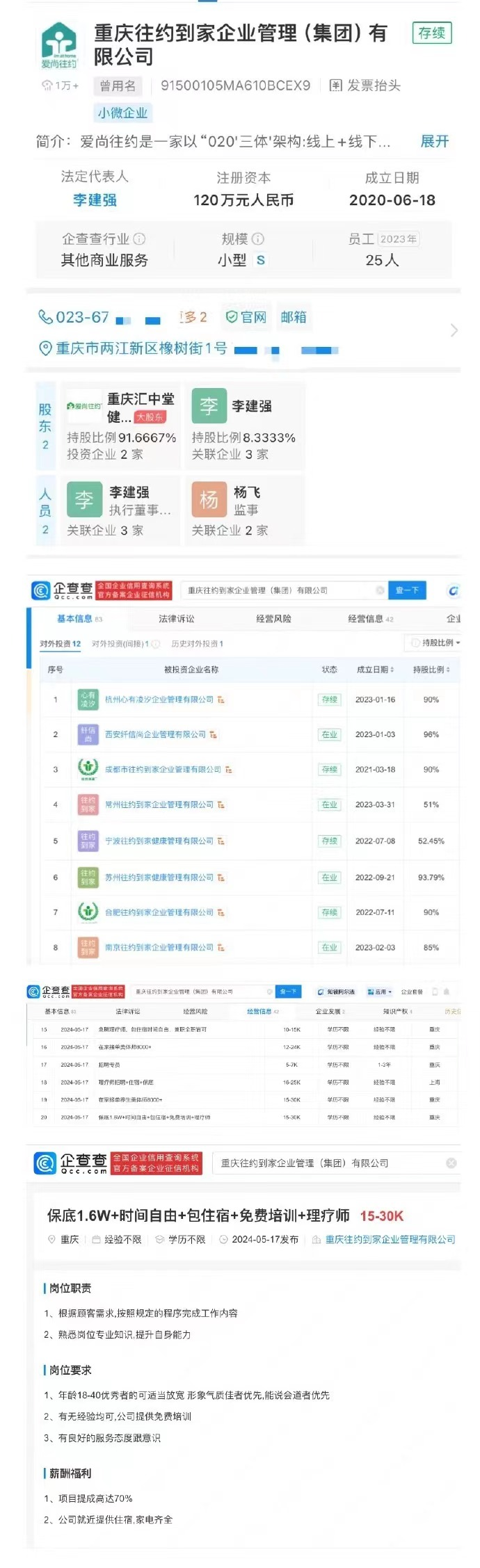Image resolution: width=480 pixels, height=1568 pixels.
Task: Click the info icon beside 企查查行业
Action: (x=139, y=239)
